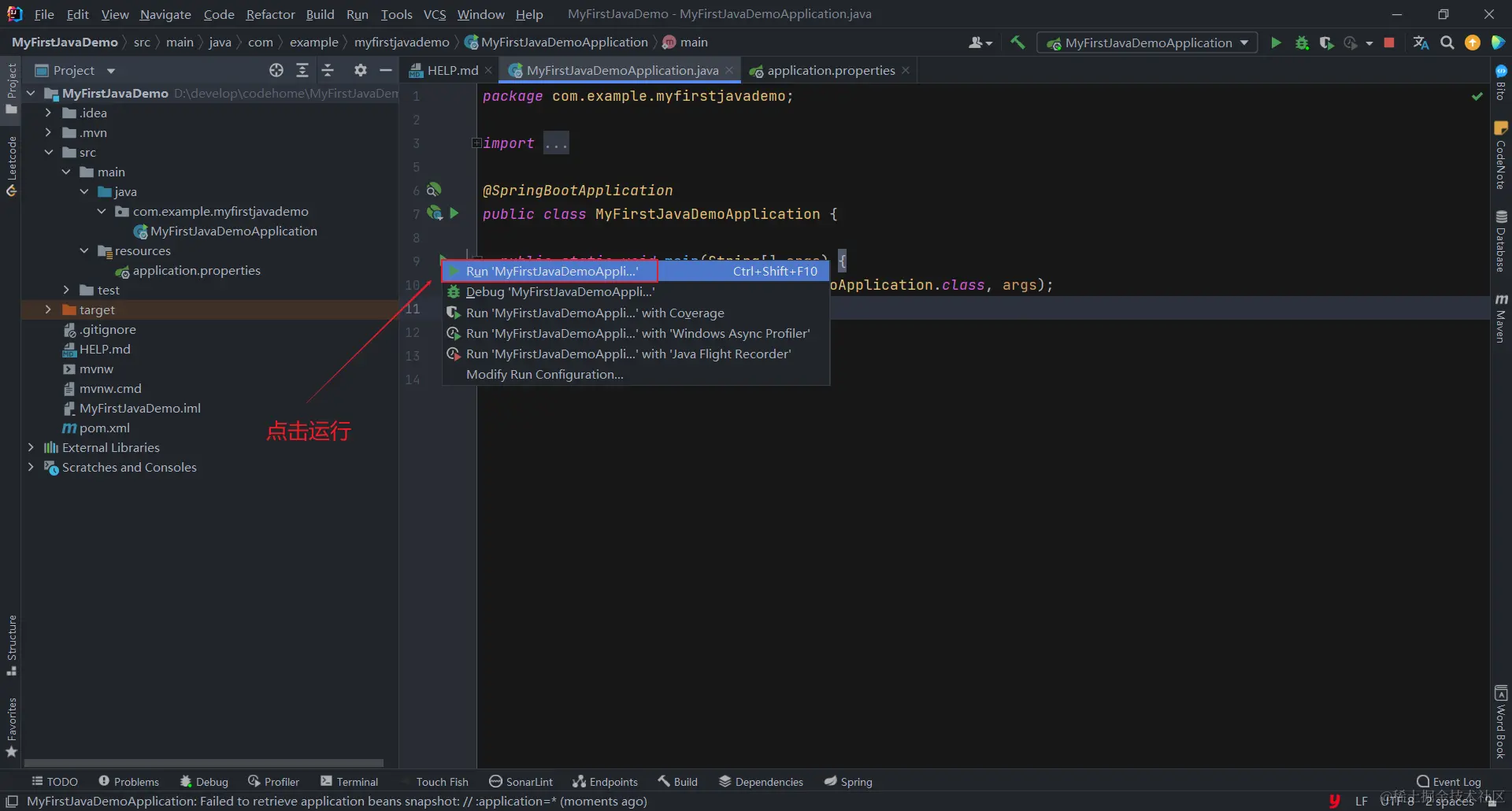The image size is (1512, 811).
Task: Open the Problems tool window
Action: [128, 781]
